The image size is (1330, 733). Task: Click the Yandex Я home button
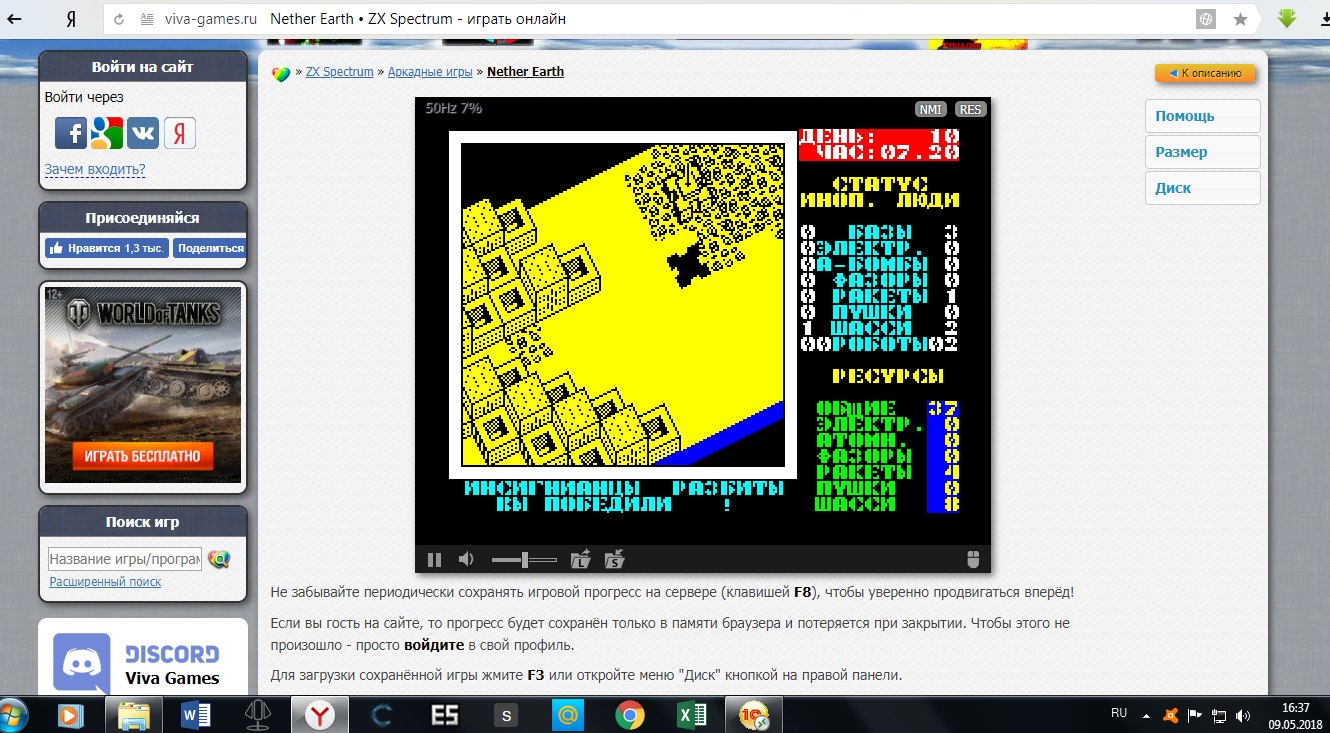click(71, 19)
